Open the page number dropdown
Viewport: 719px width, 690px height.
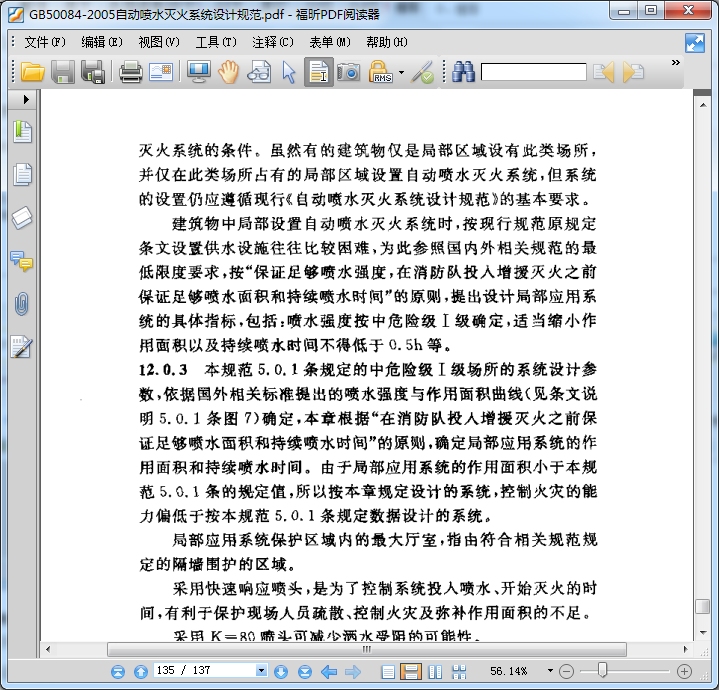(262, 671)
